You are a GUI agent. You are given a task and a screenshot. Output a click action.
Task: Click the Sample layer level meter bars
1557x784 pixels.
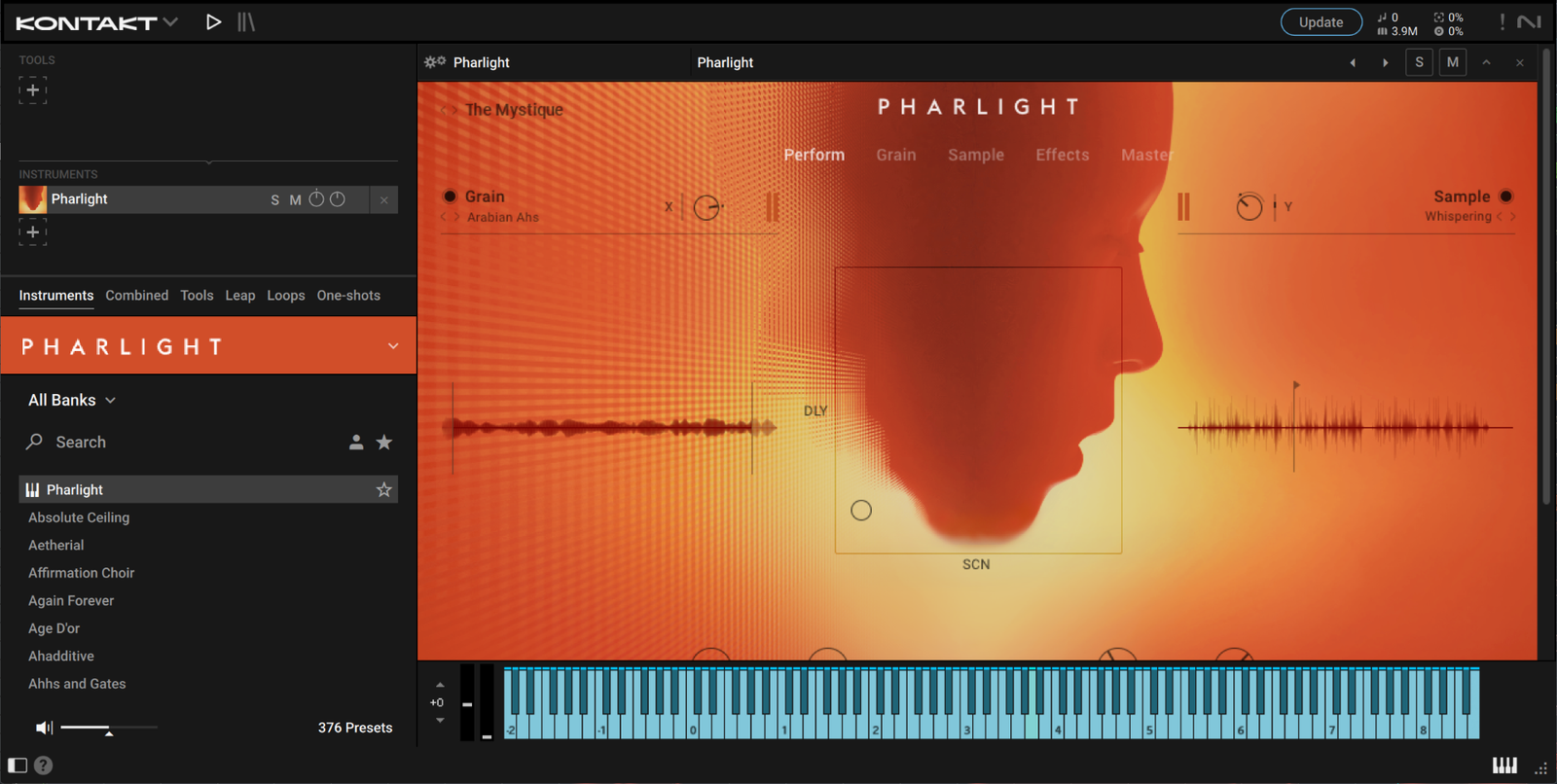pos(1184,206)
